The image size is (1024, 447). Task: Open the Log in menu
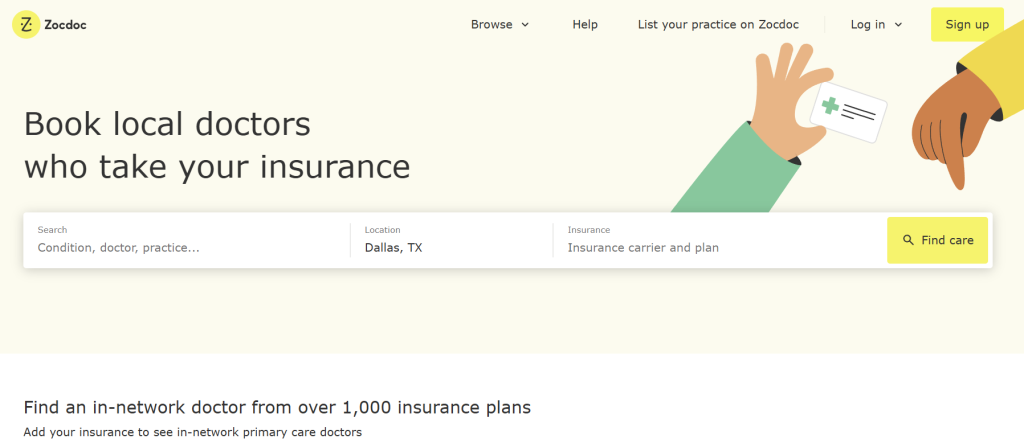point(868,25)
